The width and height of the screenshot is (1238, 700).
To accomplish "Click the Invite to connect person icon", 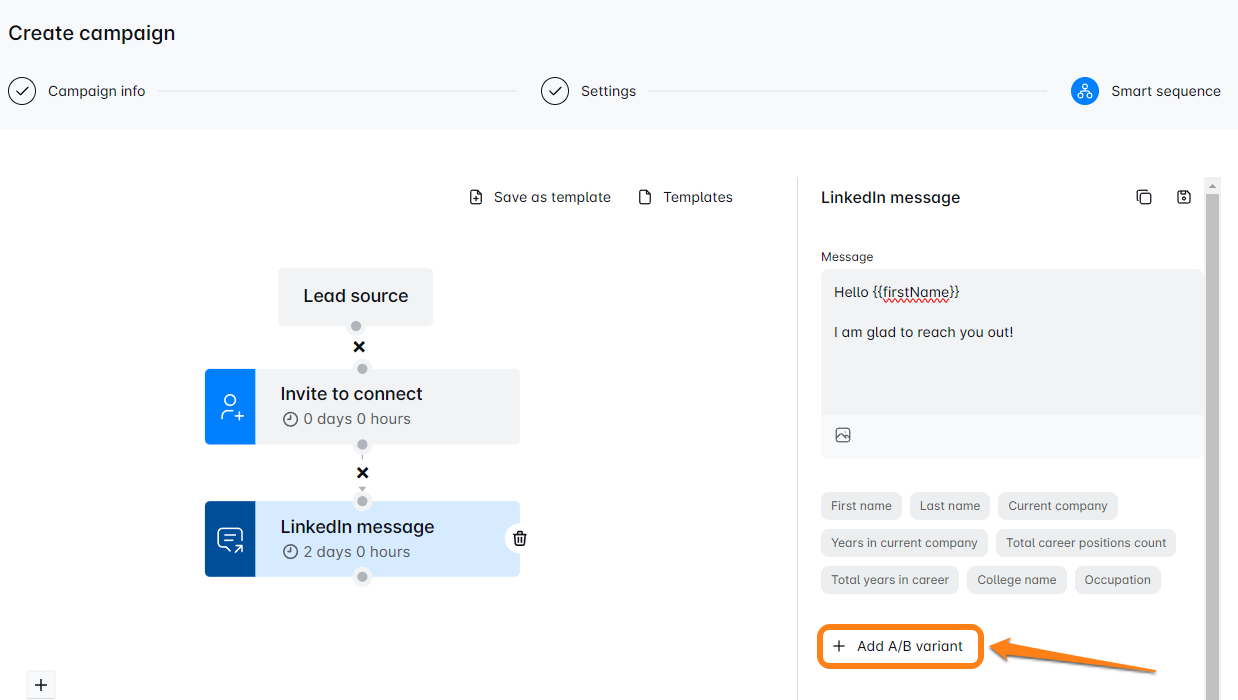I will click(x=230, y=406).
